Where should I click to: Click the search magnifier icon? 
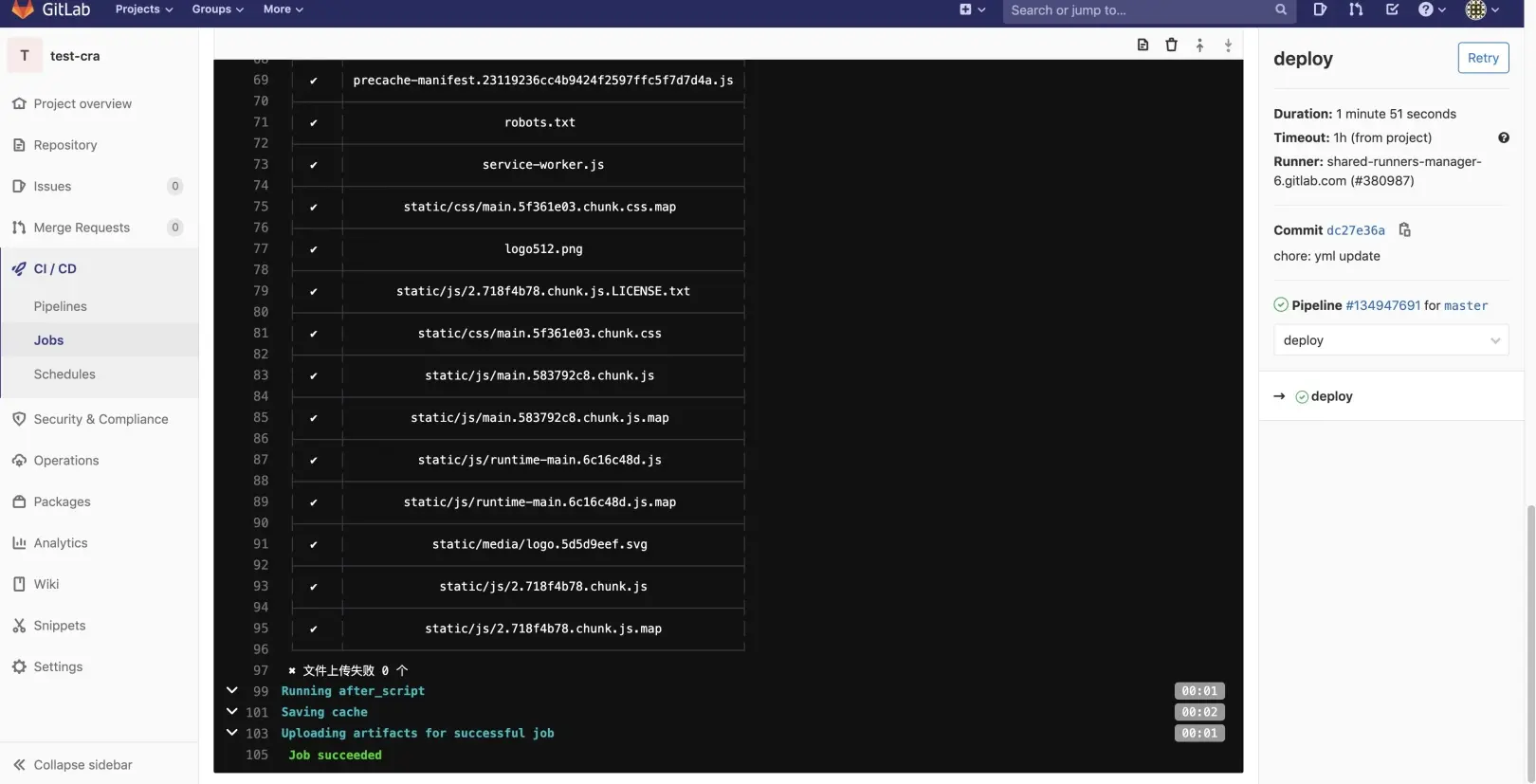1281,9
